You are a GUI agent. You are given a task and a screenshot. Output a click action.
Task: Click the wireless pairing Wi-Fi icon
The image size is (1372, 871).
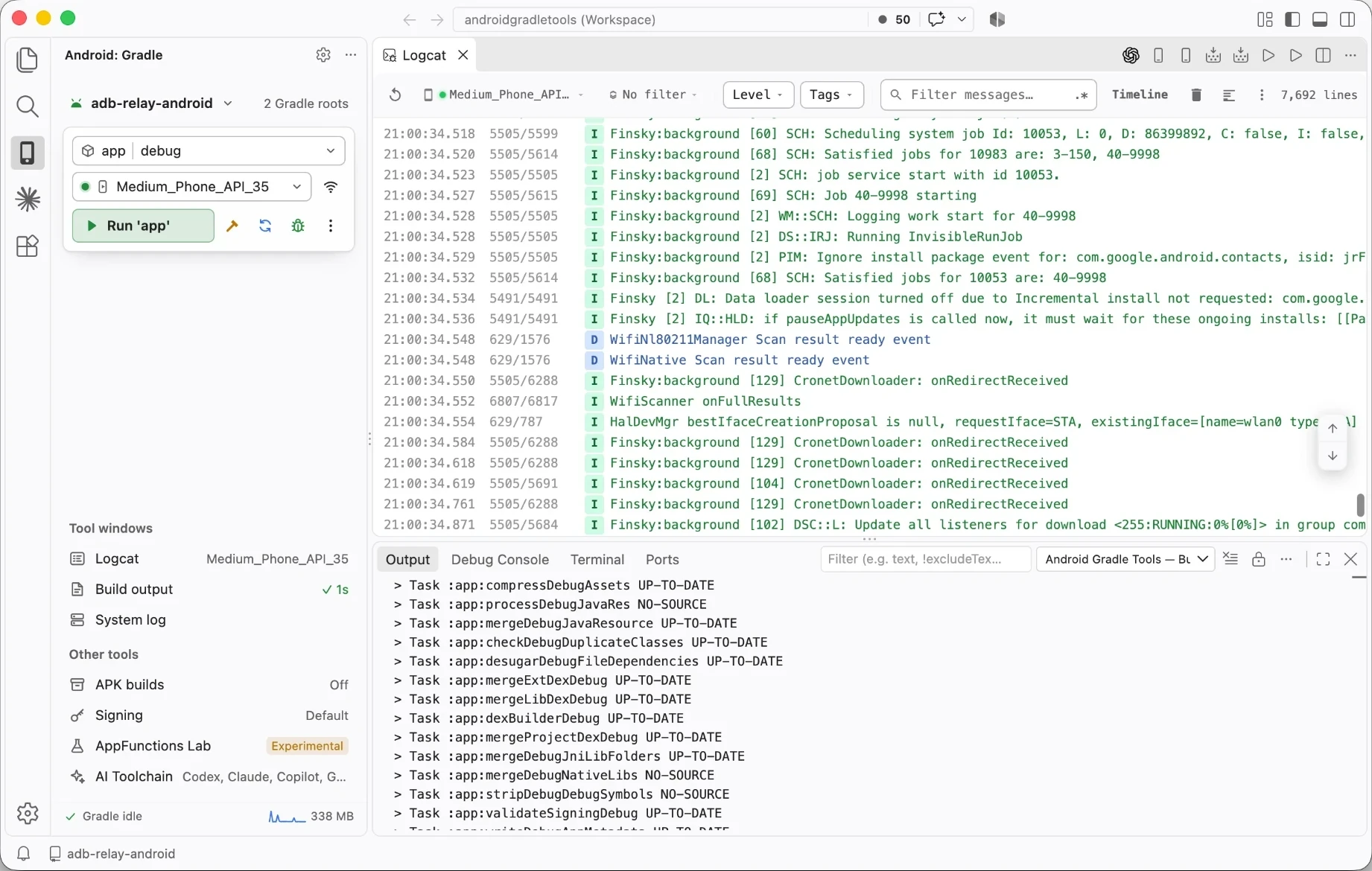tap(331, 187)
